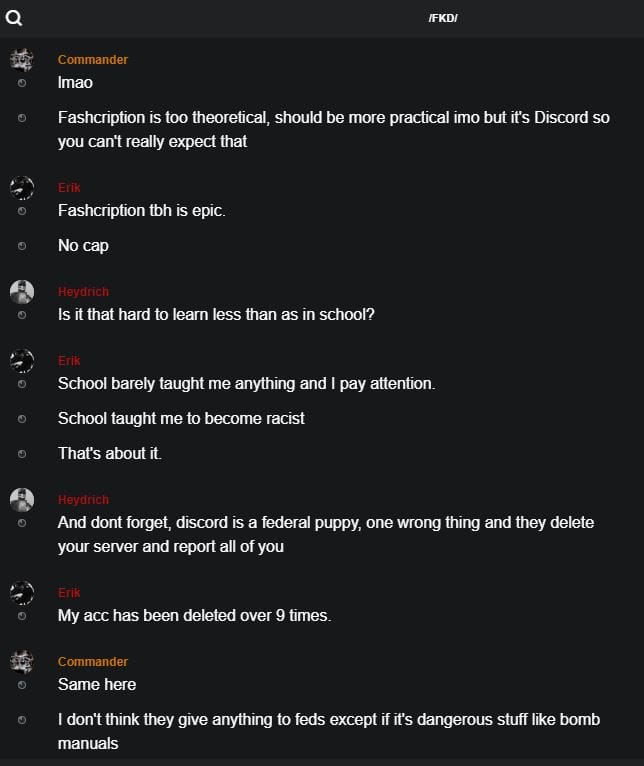Image resolution: width=644 pixels, height=766 pixels.
Task: Open the Commander username above 'Same here'
Action: [93, 662]
